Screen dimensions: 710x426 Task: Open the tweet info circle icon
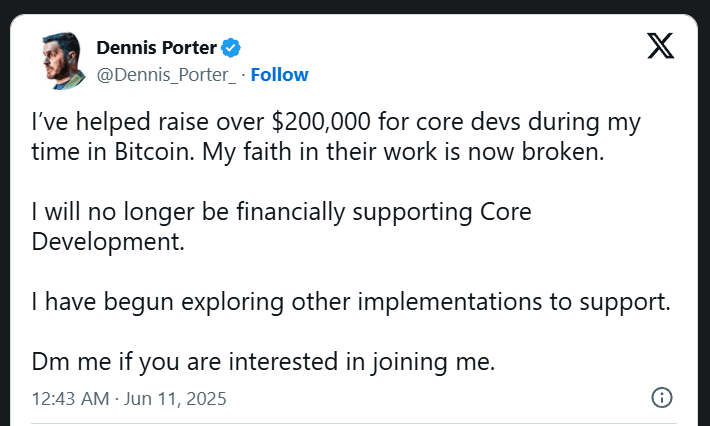click(661, 397)
